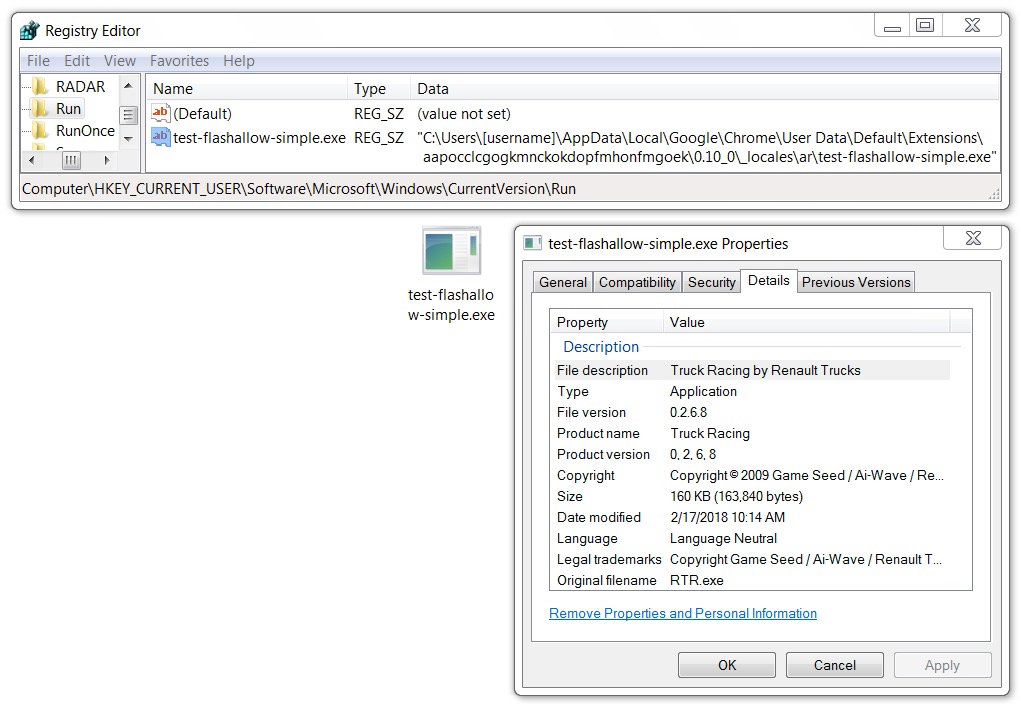
Task: Click the '160 KB (163,840 bytes)' value
Action: [x=736, y=496]
